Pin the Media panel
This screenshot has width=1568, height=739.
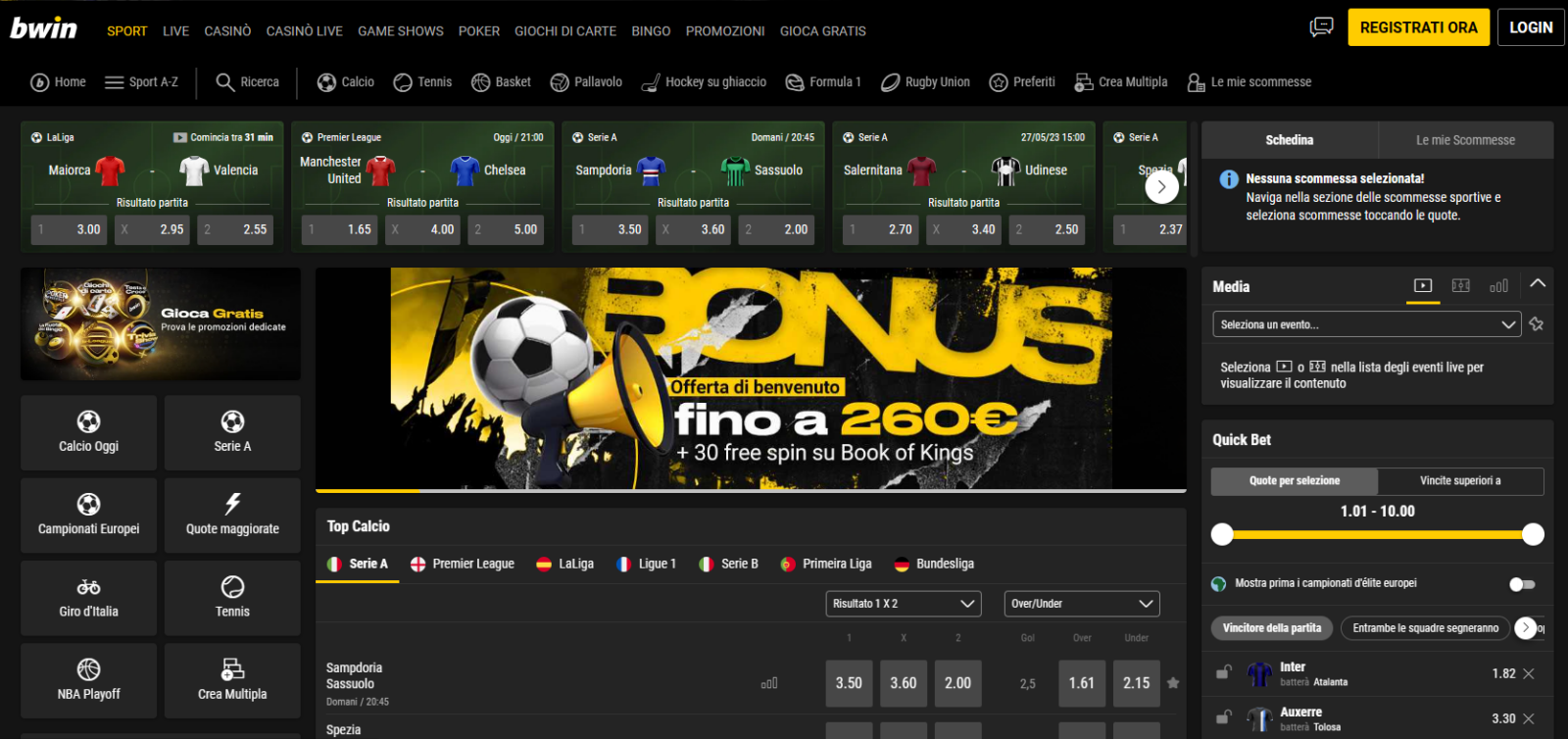pos(1536,324)
